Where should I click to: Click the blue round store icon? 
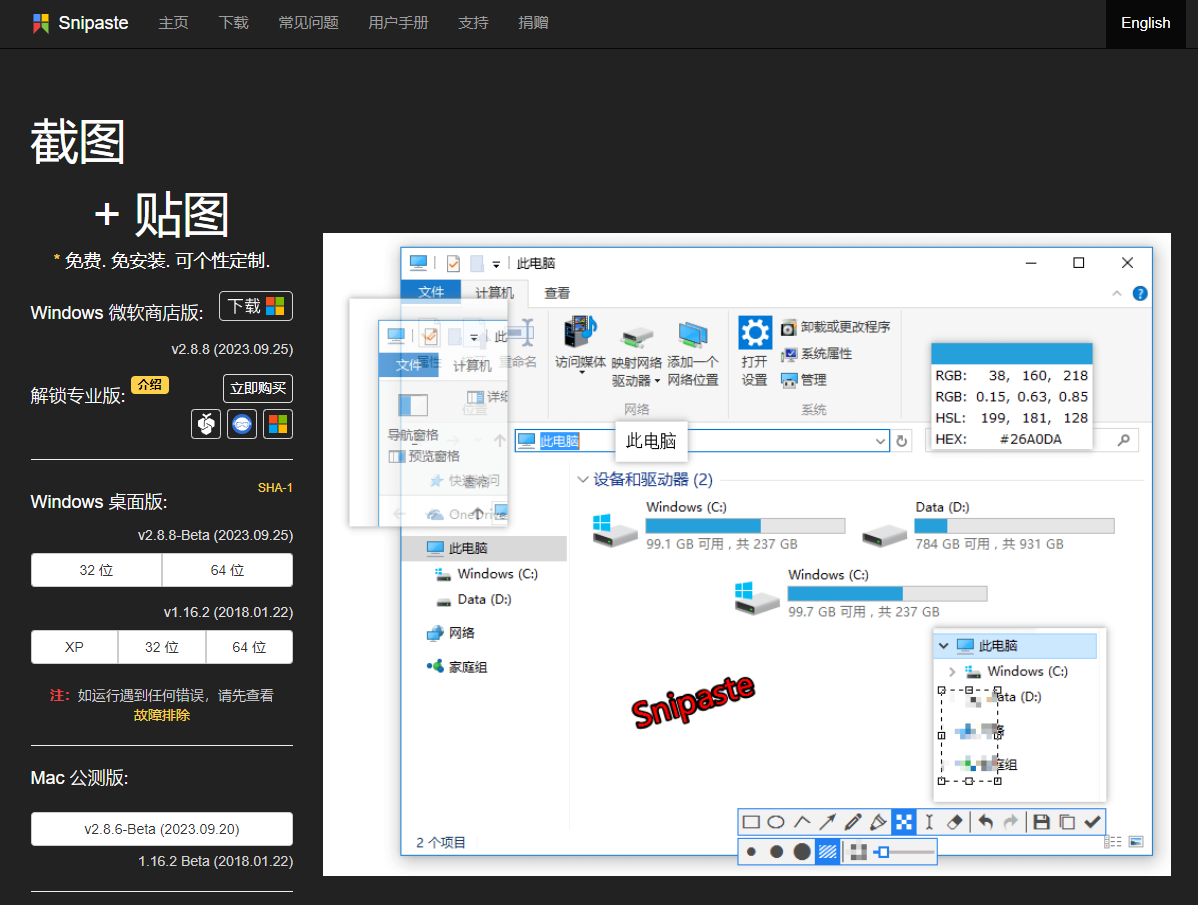(x=242, y=424)
